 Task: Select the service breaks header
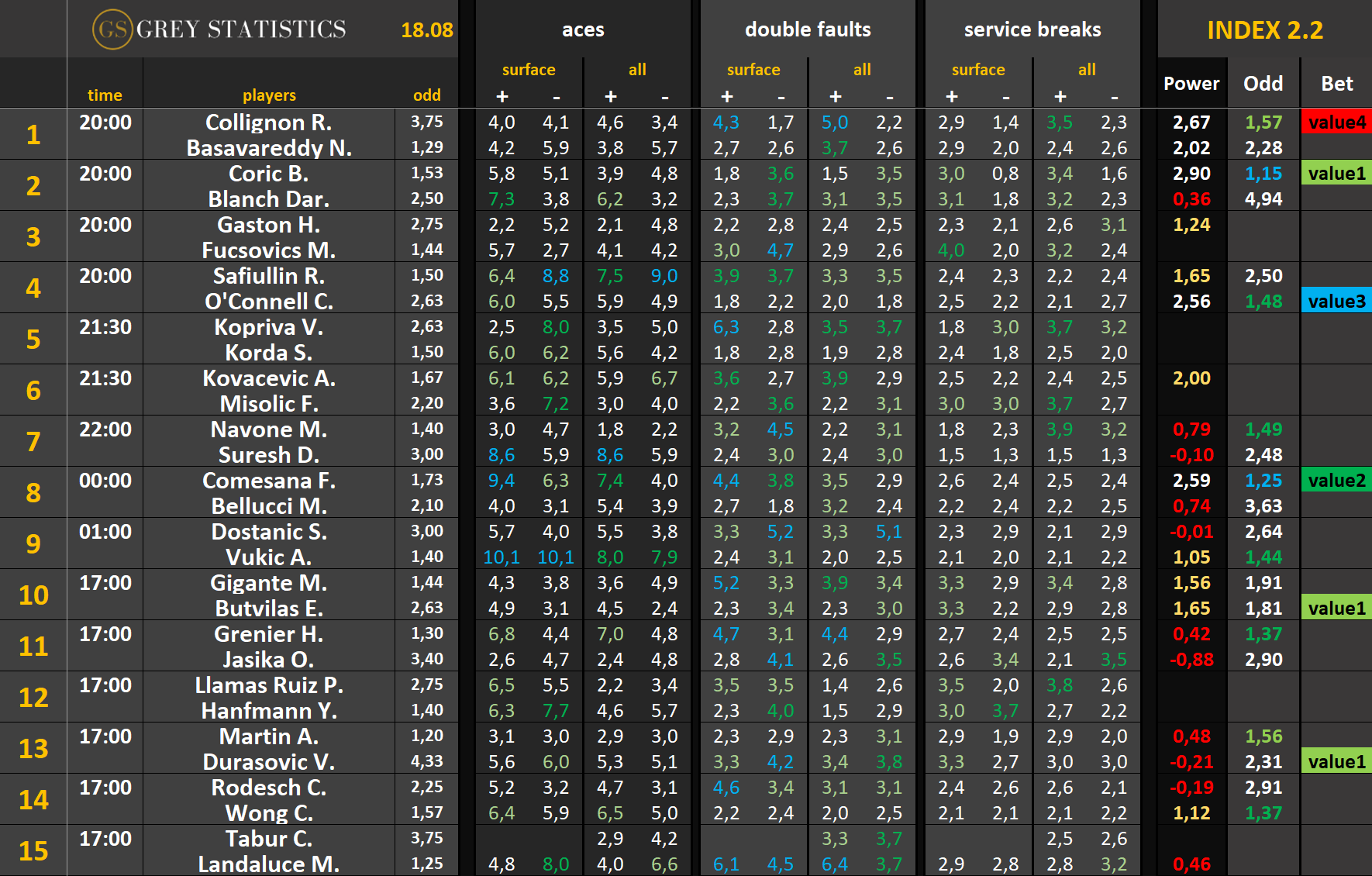1032,29
